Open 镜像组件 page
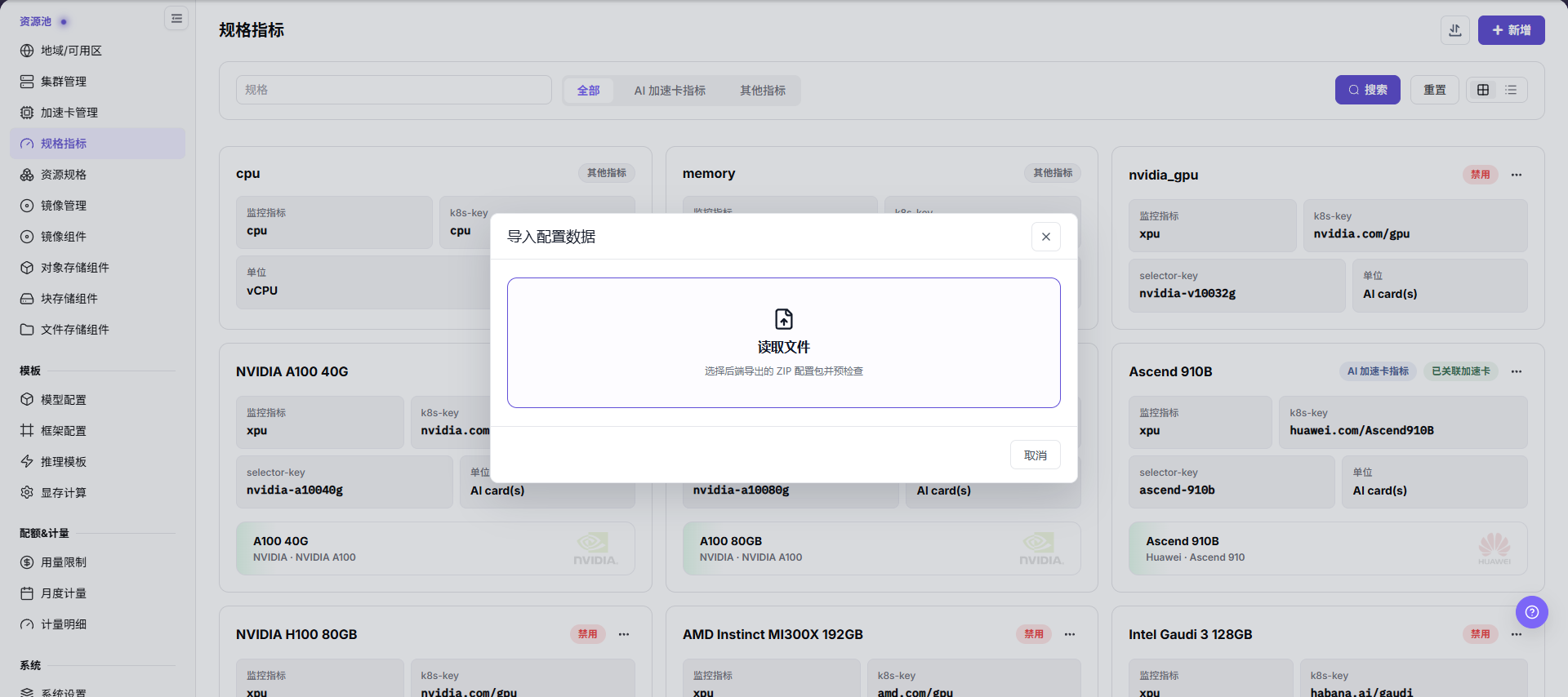 pyautogui.click(x=98, y=237)
